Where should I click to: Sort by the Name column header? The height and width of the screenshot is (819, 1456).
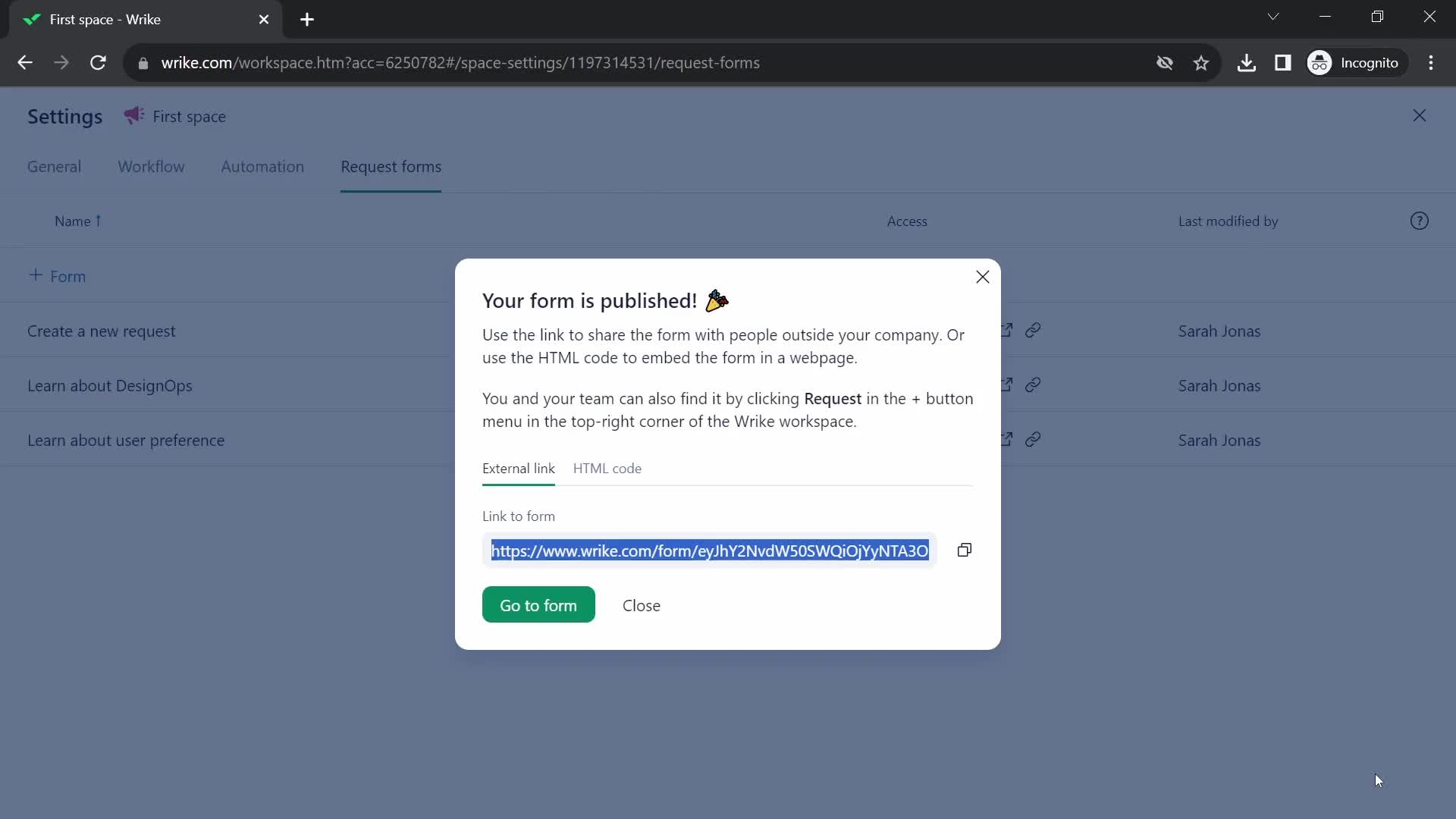coord(77,221)
